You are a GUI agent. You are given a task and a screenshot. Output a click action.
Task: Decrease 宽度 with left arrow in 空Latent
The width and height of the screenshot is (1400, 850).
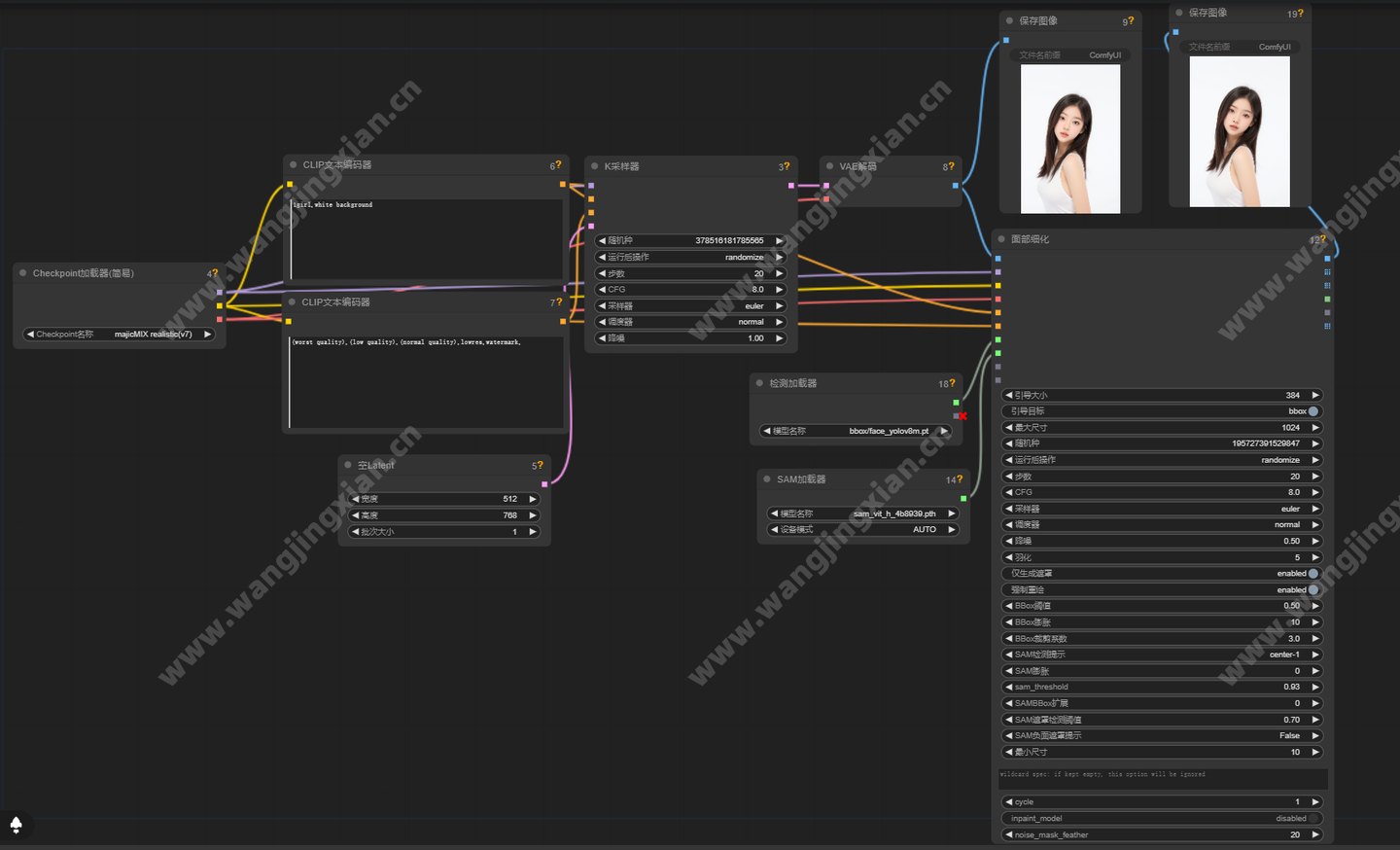356,499
